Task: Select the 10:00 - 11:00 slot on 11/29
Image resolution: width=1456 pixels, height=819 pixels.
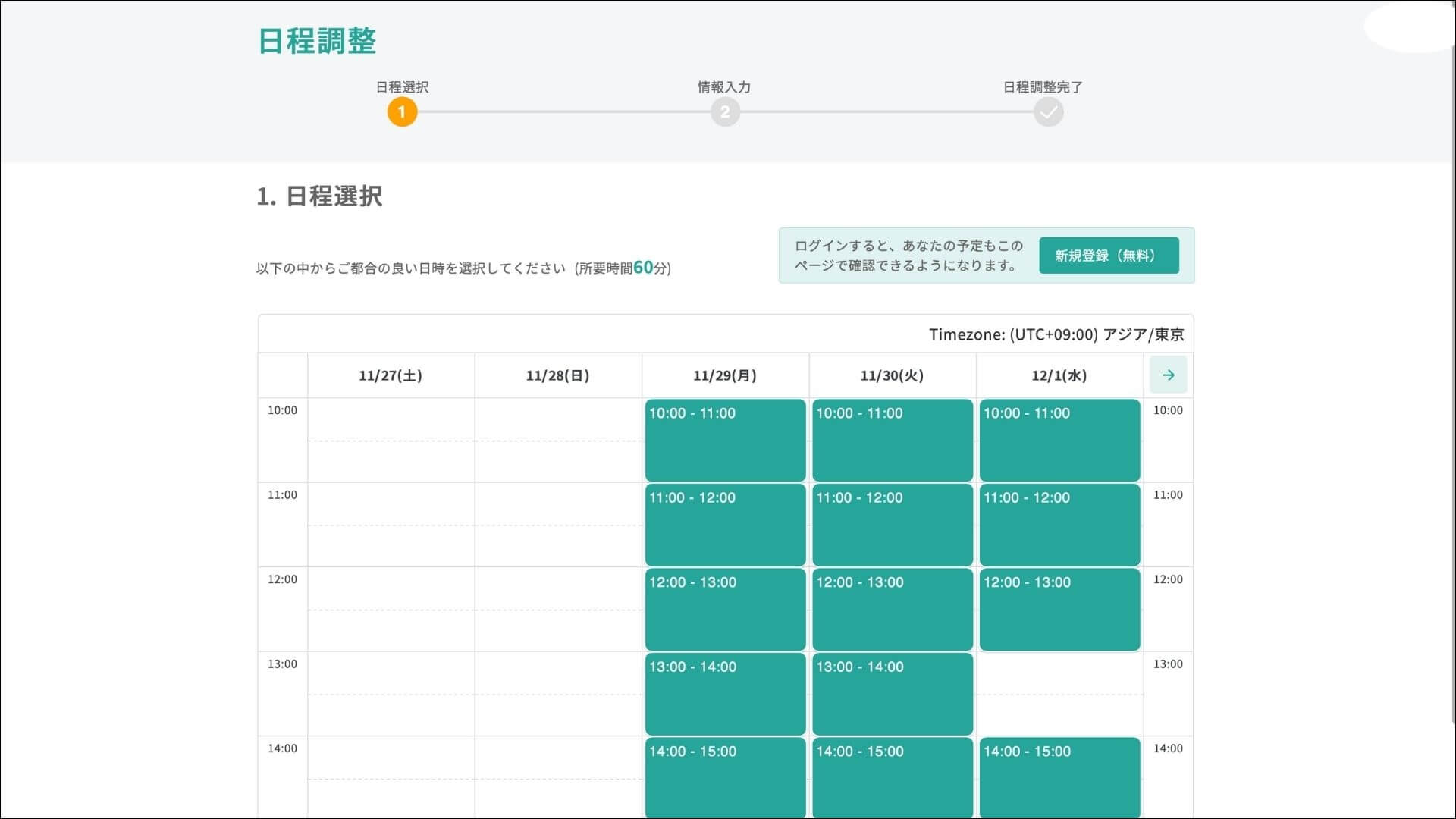Action: [x=725, y=440]
